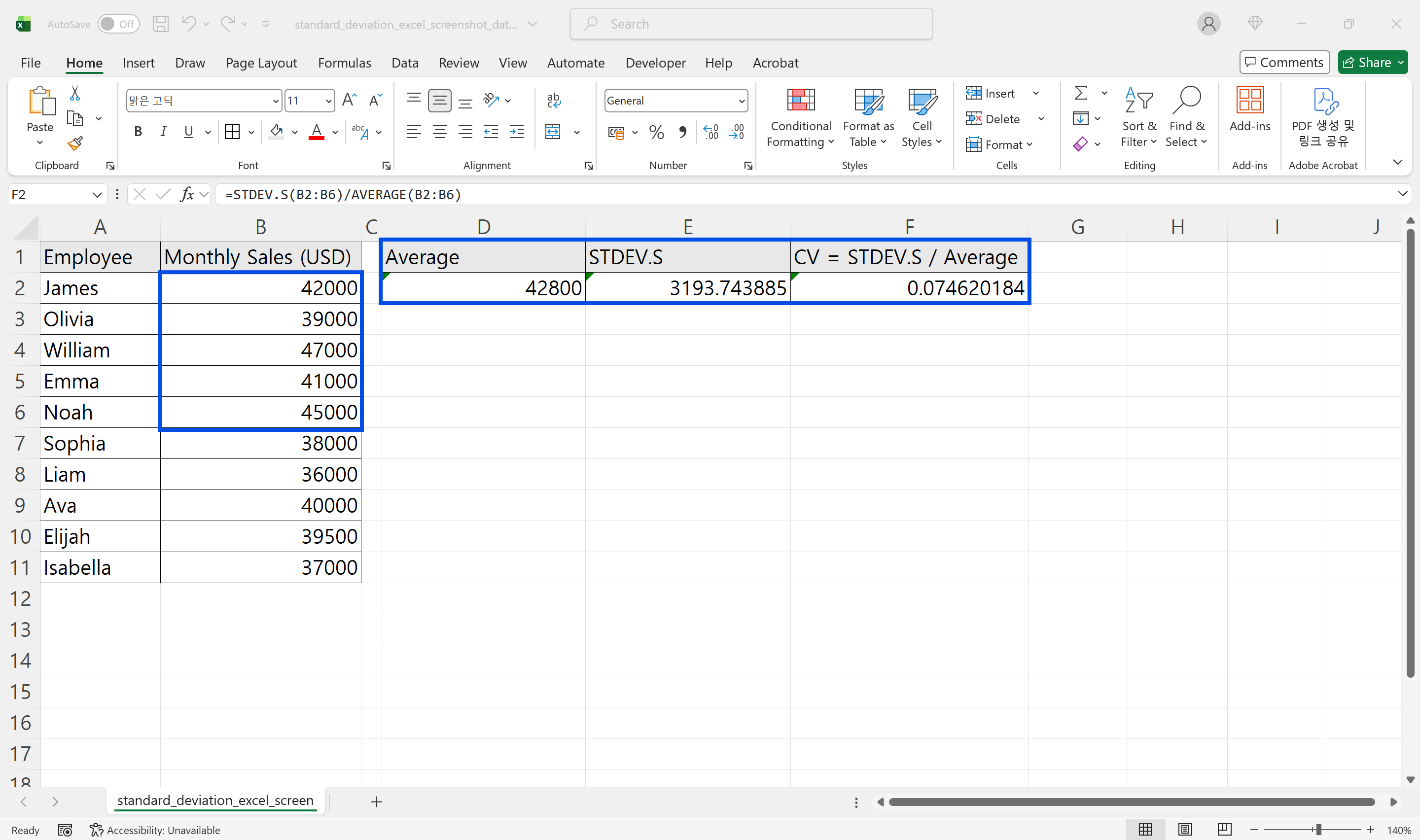Click the Insert Function fx icon

187,195
